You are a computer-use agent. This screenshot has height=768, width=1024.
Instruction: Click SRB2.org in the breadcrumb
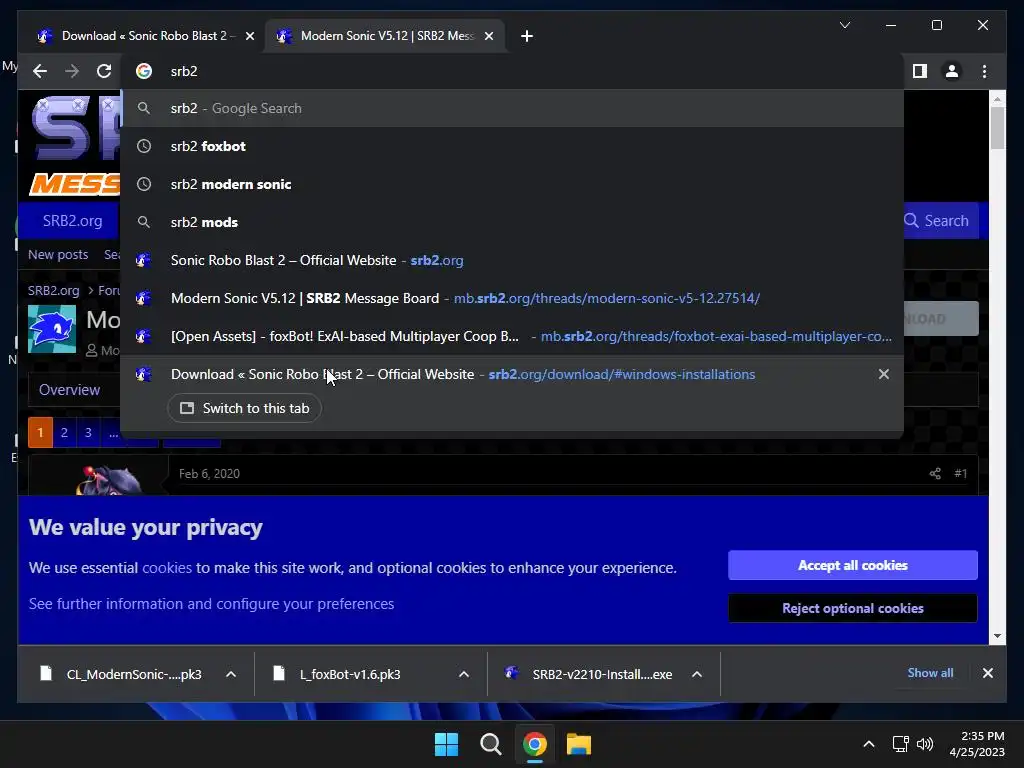pos(54,291)
